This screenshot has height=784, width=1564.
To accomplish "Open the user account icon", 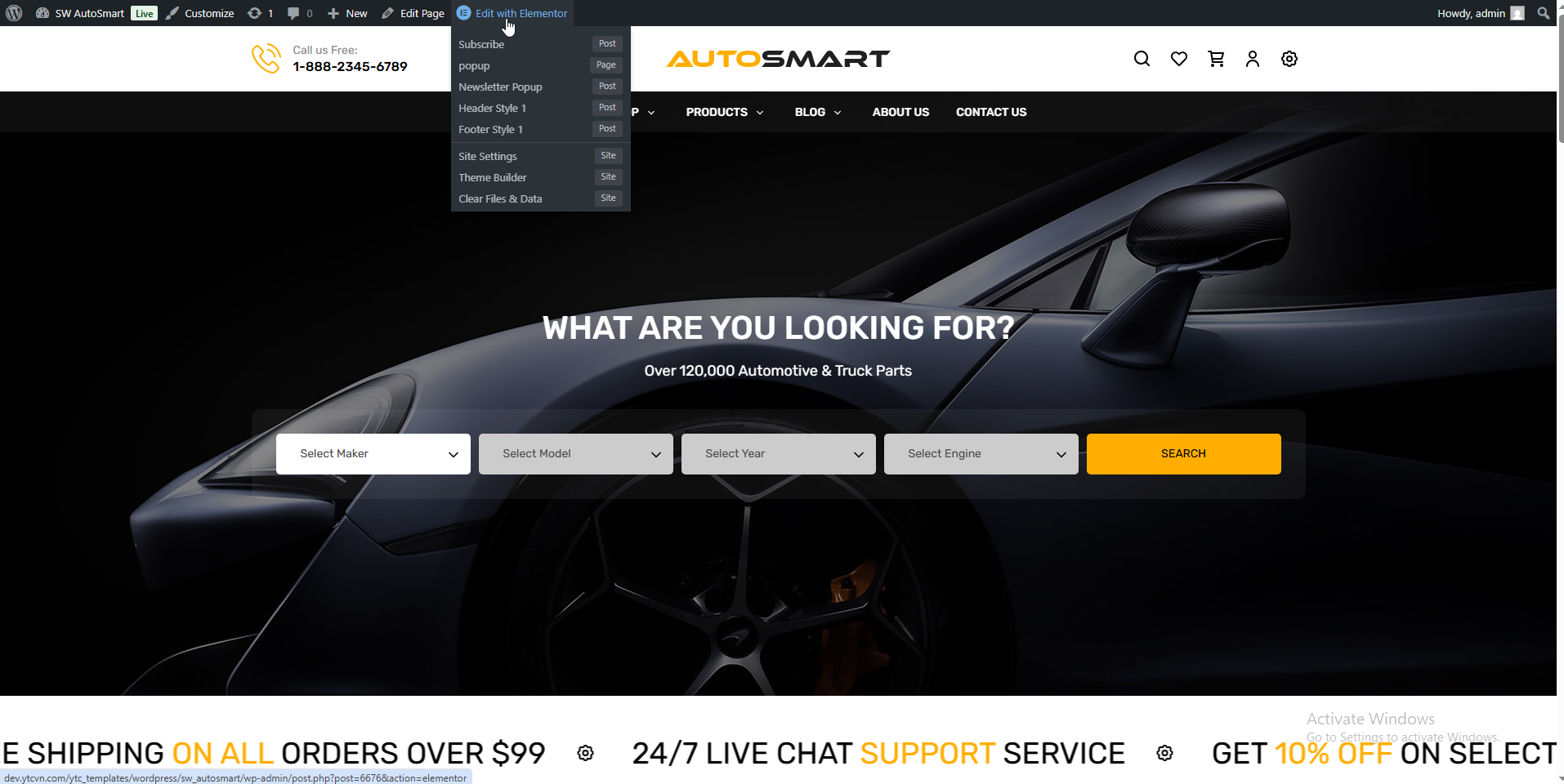I will click(x=1252, y=59).
